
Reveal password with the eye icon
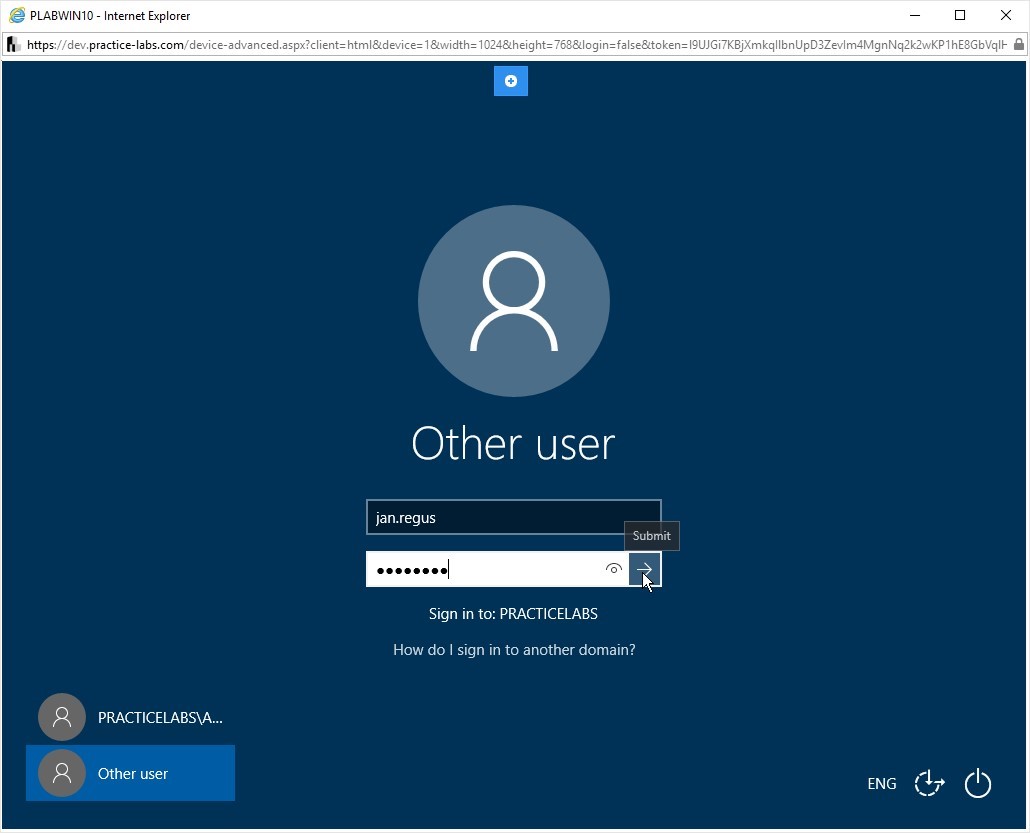tap(614, 569)
